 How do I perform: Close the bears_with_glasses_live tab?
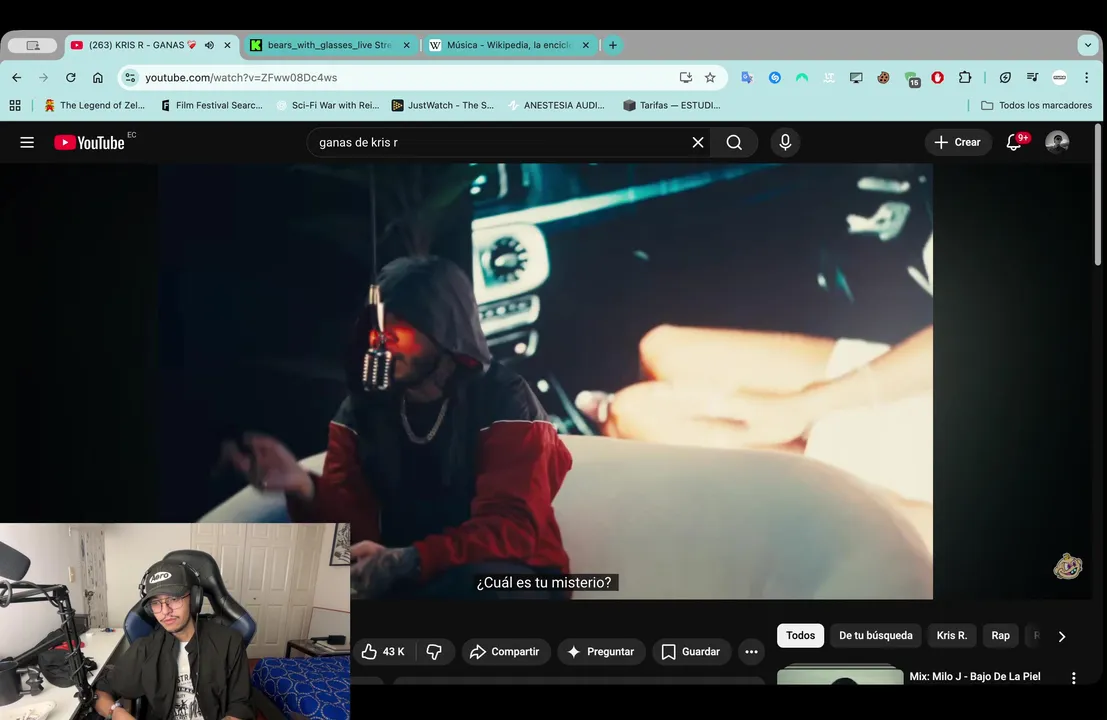pos(407,45)
